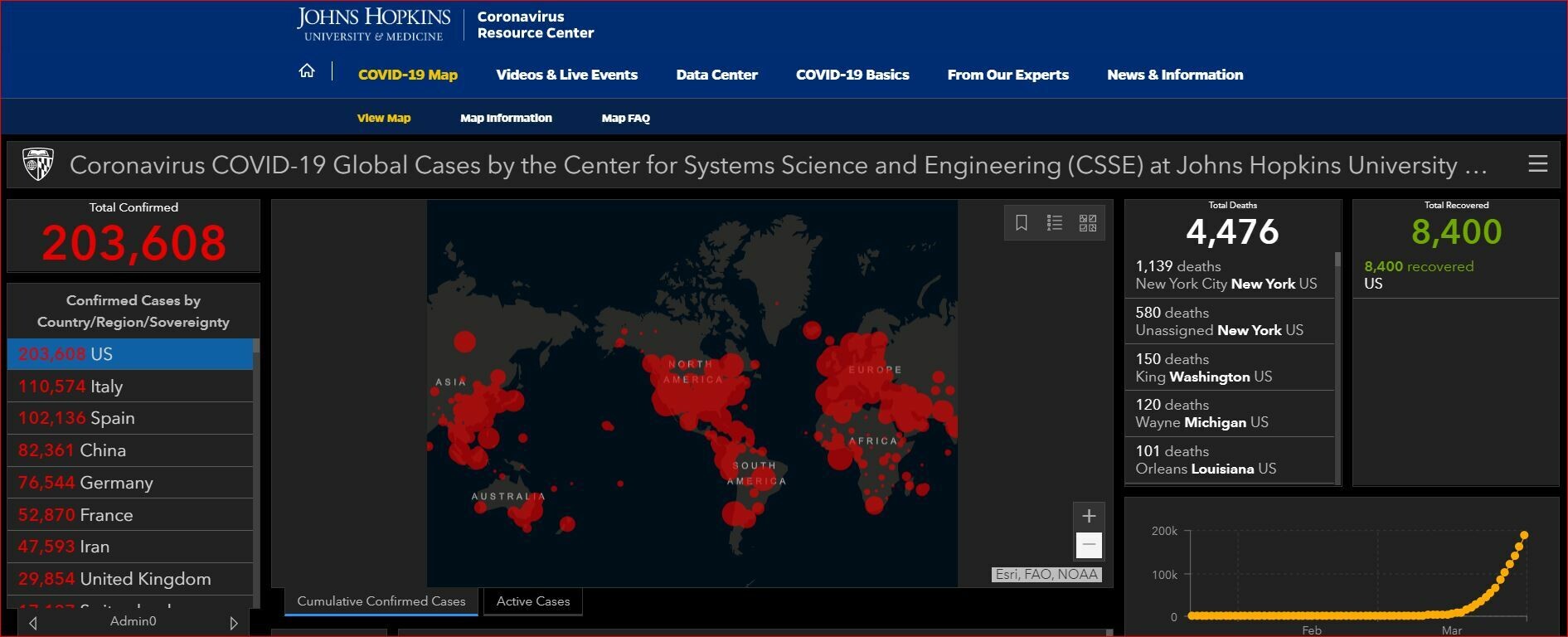Open Videos & Live Events
The width and height of the screenshot is (1568, 637).
567,75
